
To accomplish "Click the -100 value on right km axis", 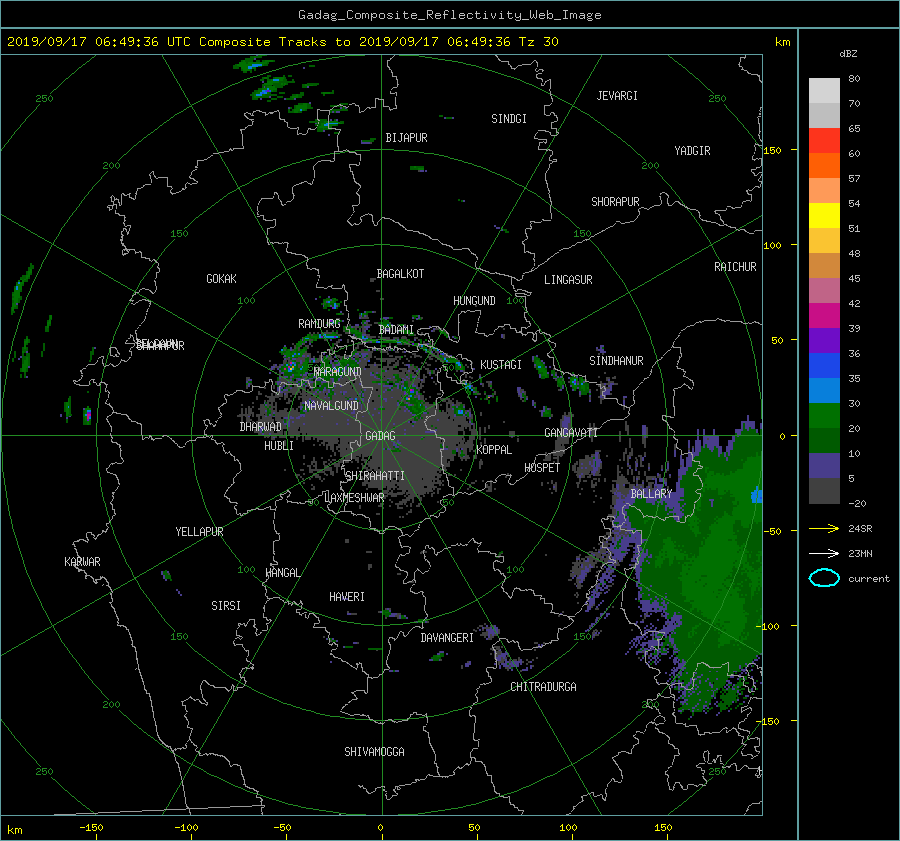I will point(770,626).
